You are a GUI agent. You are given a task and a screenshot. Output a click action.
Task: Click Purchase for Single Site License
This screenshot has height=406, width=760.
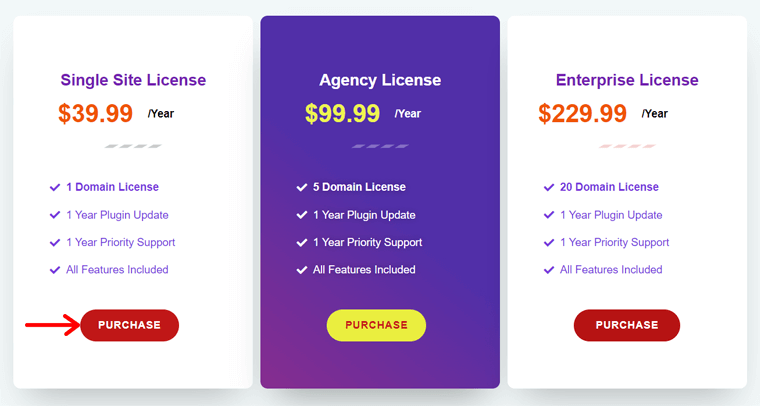[129, 325]
